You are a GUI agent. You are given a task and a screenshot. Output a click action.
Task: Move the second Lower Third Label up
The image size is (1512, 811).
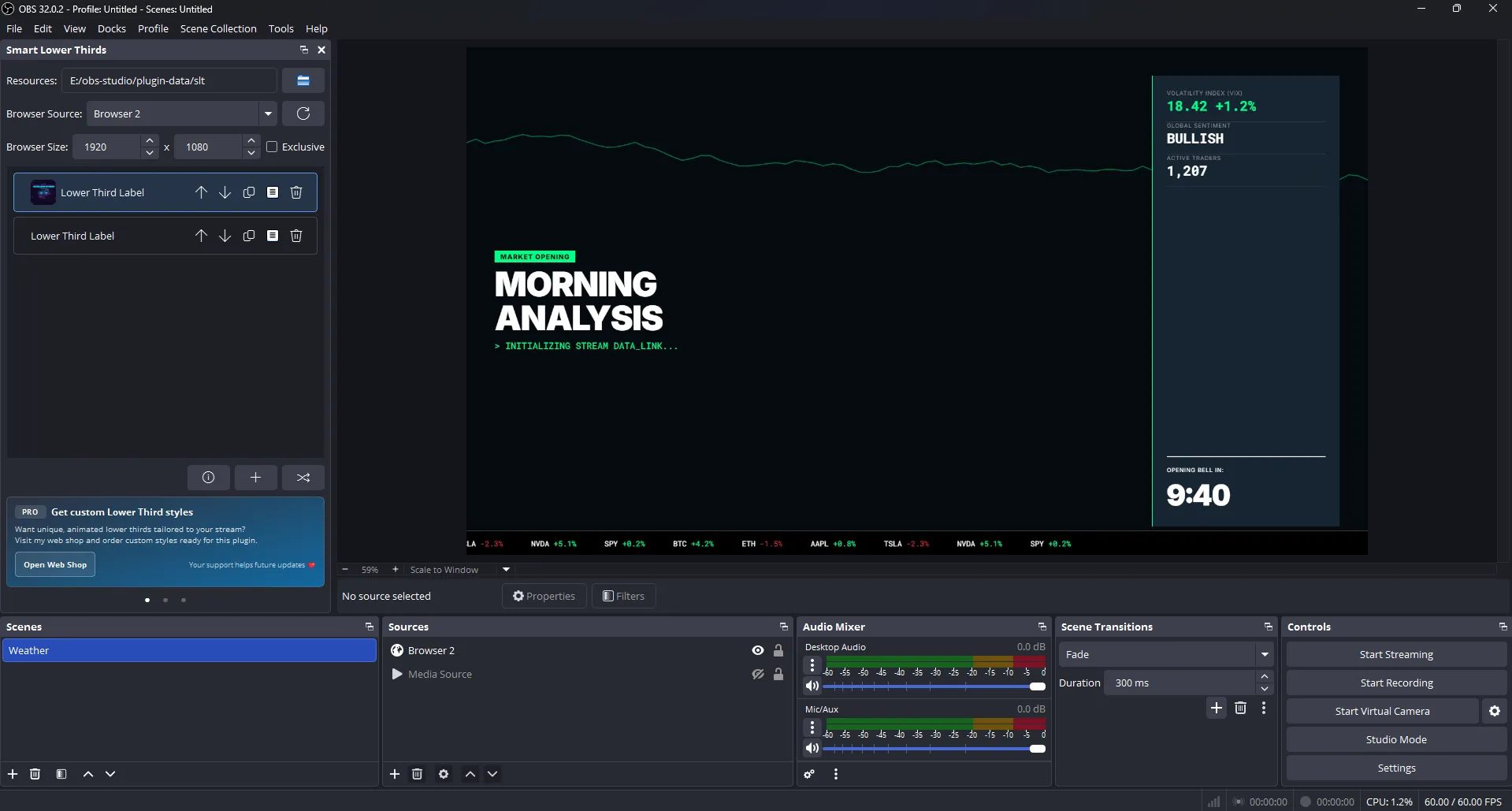[201, 235]
